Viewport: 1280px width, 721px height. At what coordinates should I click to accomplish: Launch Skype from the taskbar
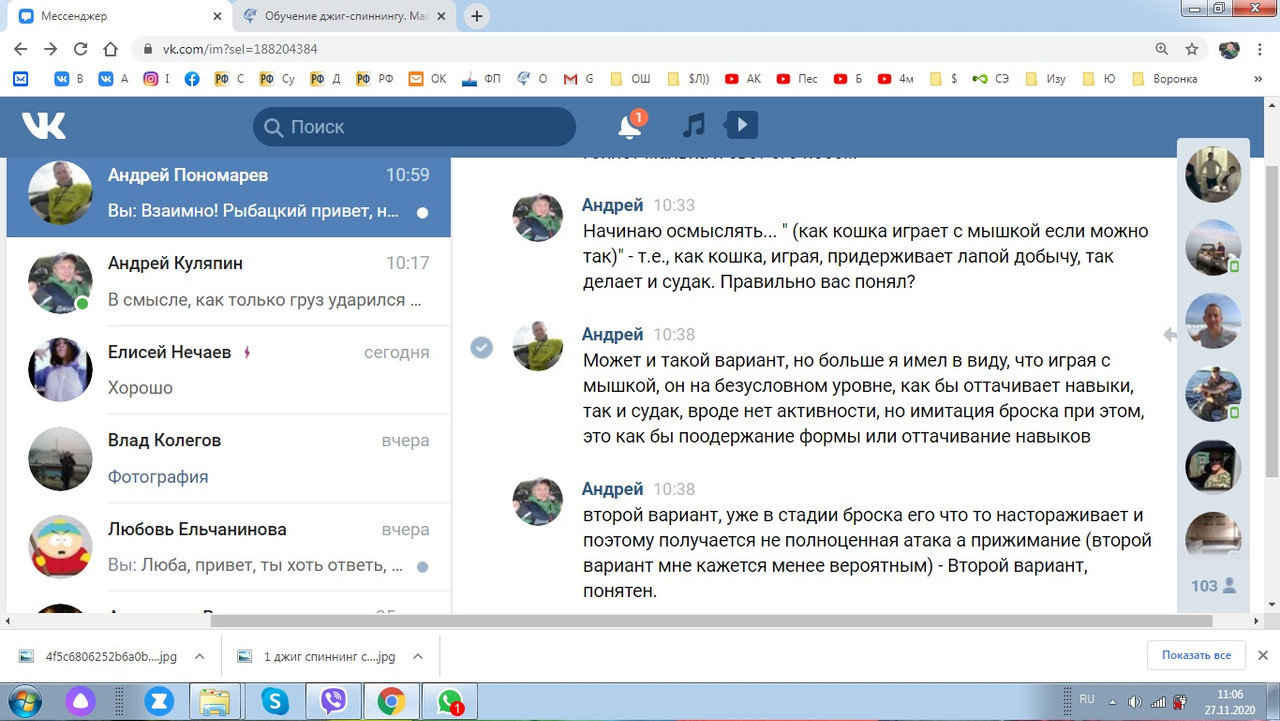(275, 701)
